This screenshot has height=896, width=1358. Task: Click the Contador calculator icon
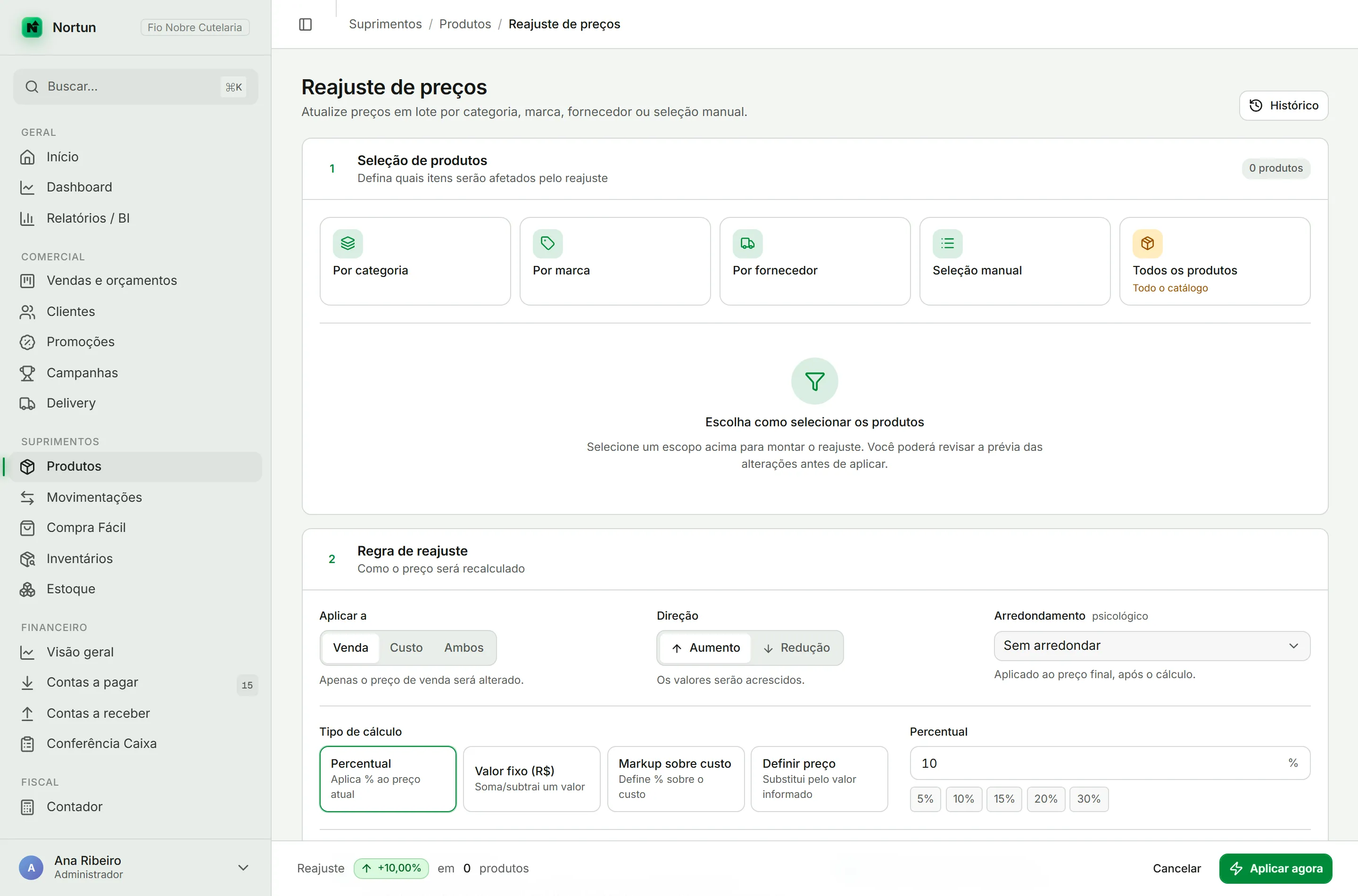coord(27,807)
